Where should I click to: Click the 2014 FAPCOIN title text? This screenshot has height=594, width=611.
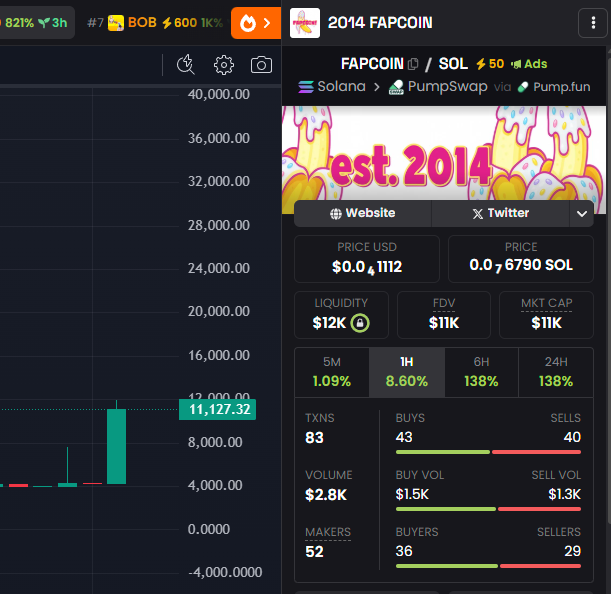[x=380, y=23]
